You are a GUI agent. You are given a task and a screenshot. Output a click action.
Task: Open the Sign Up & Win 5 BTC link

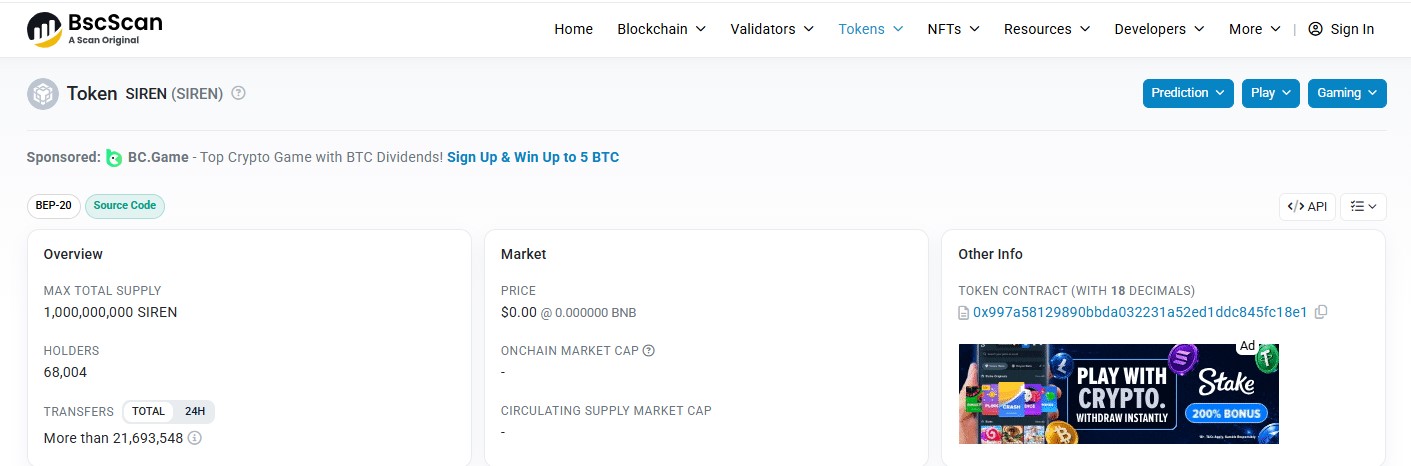pos(533,157)
